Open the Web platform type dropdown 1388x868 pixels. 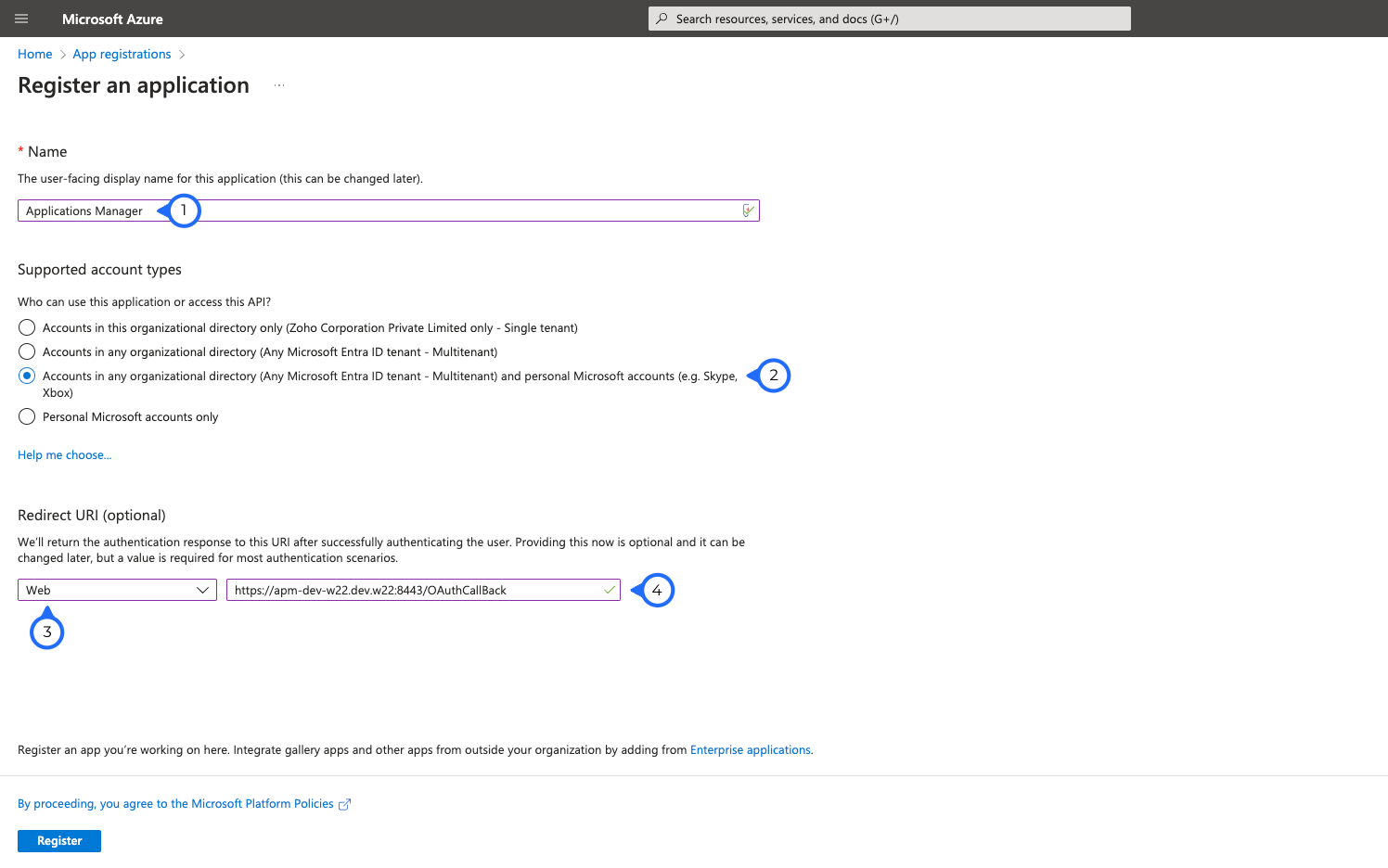tap(117, 590)
